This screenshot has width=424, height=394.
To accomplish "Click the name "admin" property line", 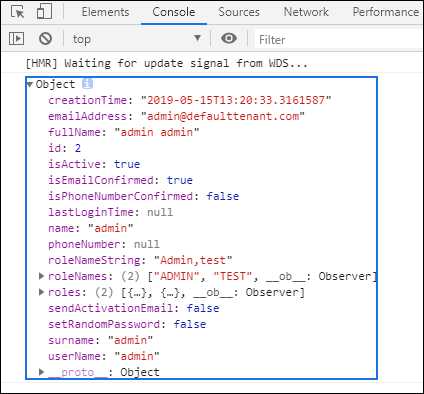I will click(x=91, y=228).
